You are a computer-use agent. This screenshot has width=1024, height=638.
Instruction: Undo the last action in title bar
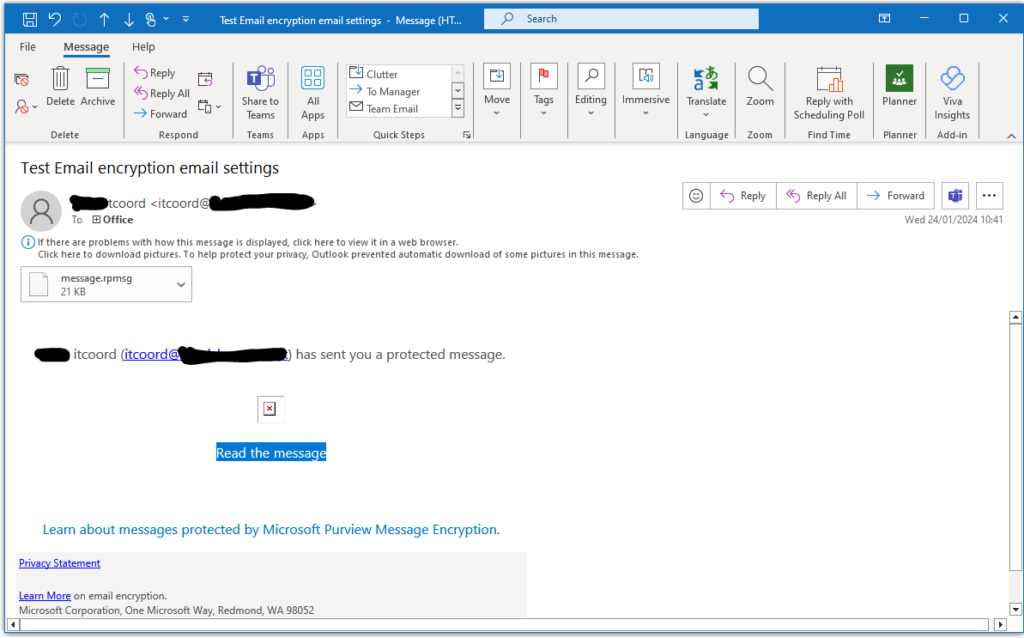click(x=55, y=20)
